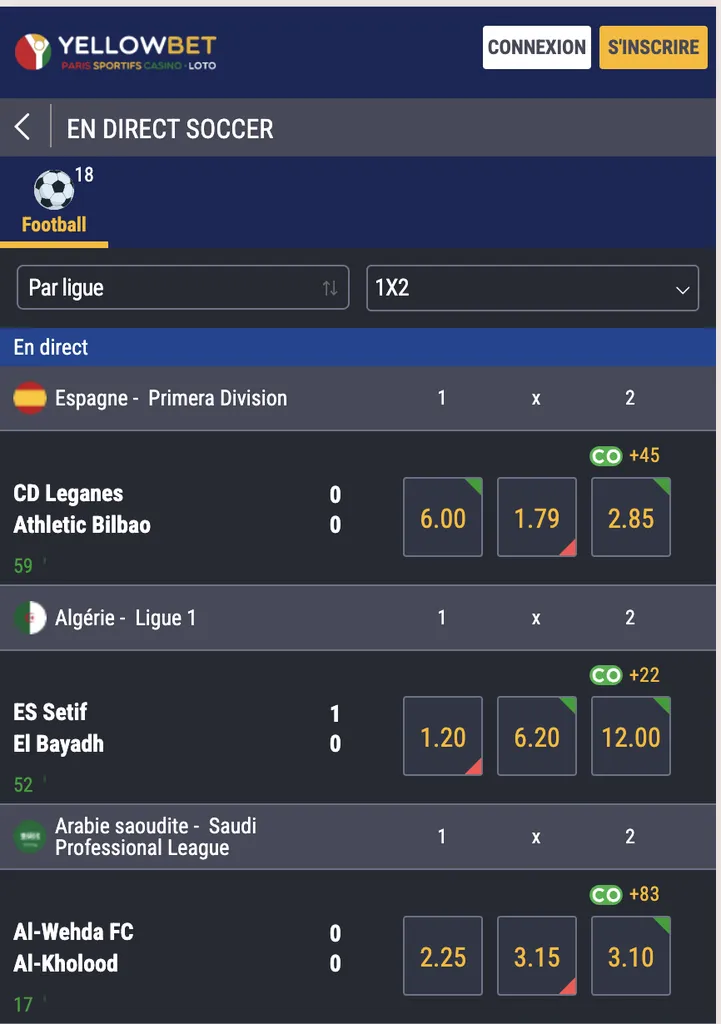
Task: Click the Algeria flag beside Ligue 1
Action: 30,618
